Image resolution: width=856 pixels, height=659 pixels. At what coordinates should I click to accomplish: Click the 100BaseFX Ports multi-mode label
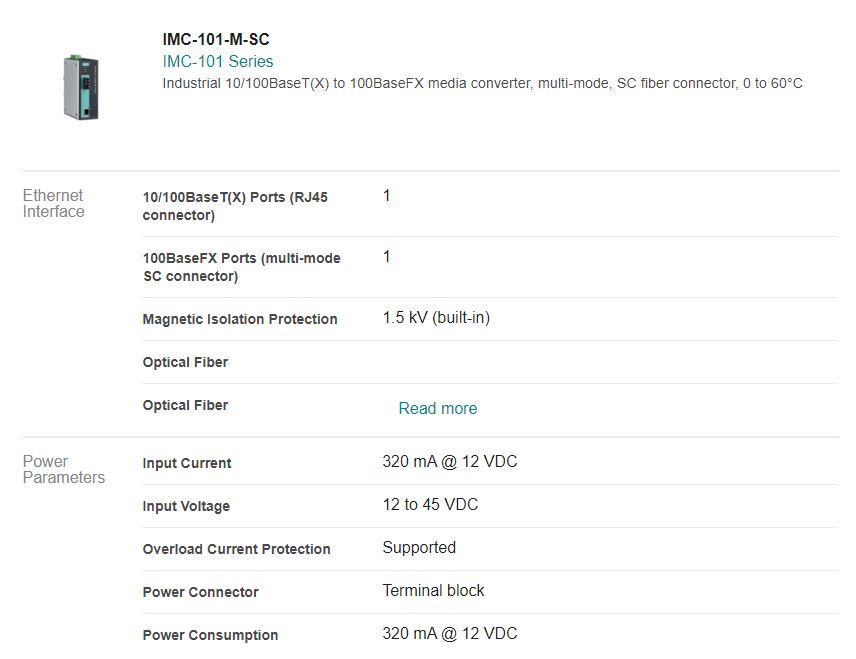pos(241,267)
